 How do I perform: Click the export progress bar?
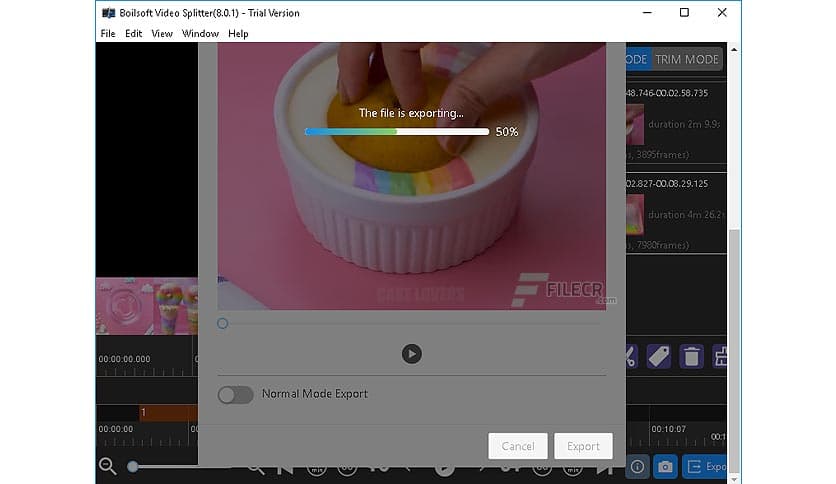pyautogui.click(x=397, y=132)
